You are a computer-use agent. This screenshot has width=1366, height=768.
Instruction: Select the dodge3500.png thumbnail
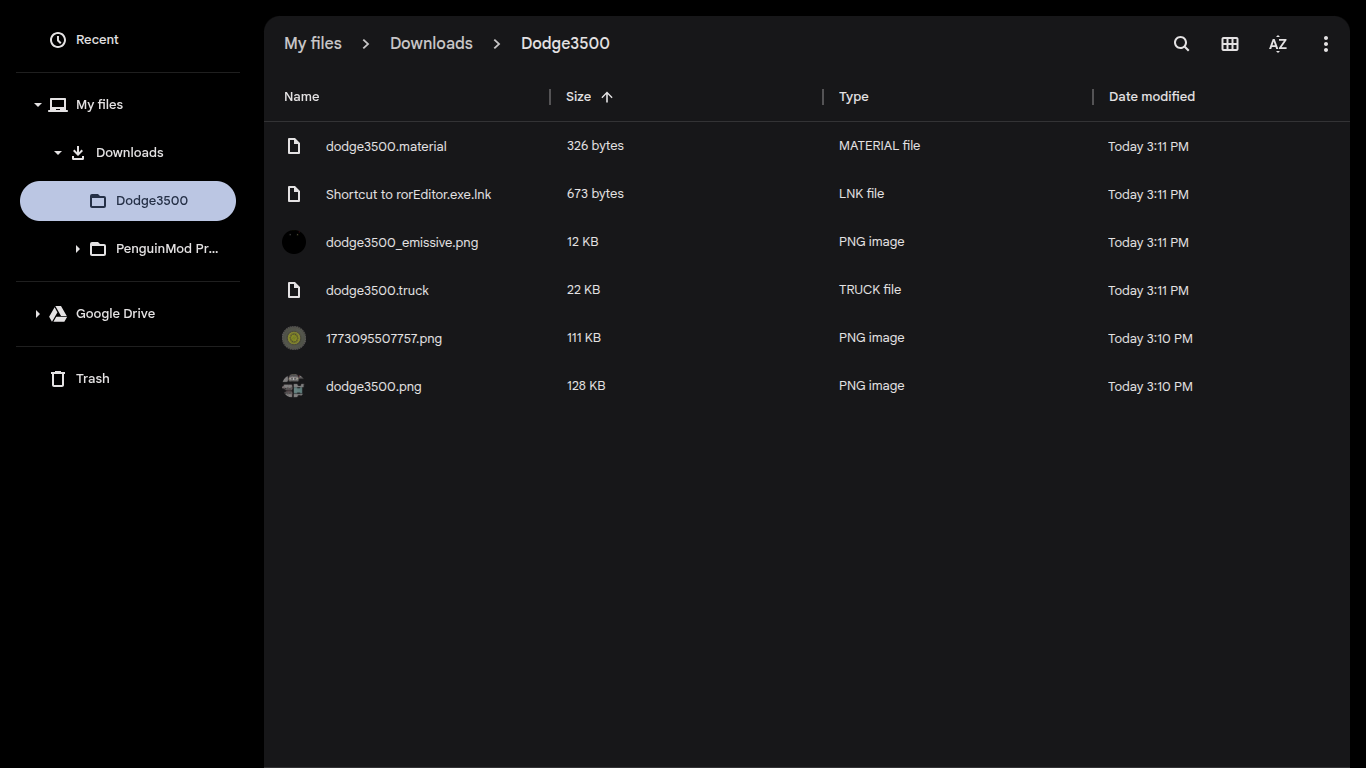point(294,386)
